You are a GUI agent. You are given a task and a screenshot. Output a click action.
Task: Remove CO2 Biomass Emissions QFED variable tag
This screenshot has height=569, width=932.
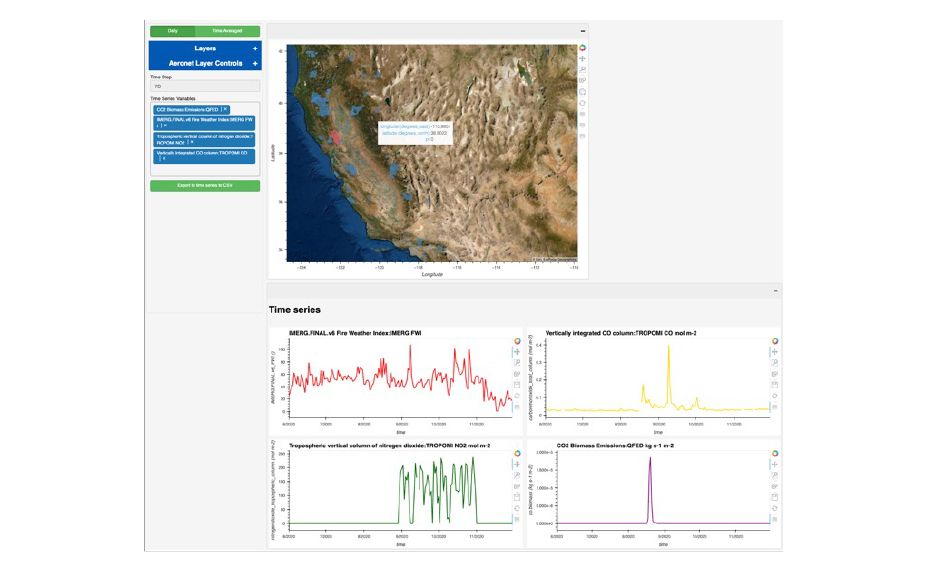pos(225,109)
